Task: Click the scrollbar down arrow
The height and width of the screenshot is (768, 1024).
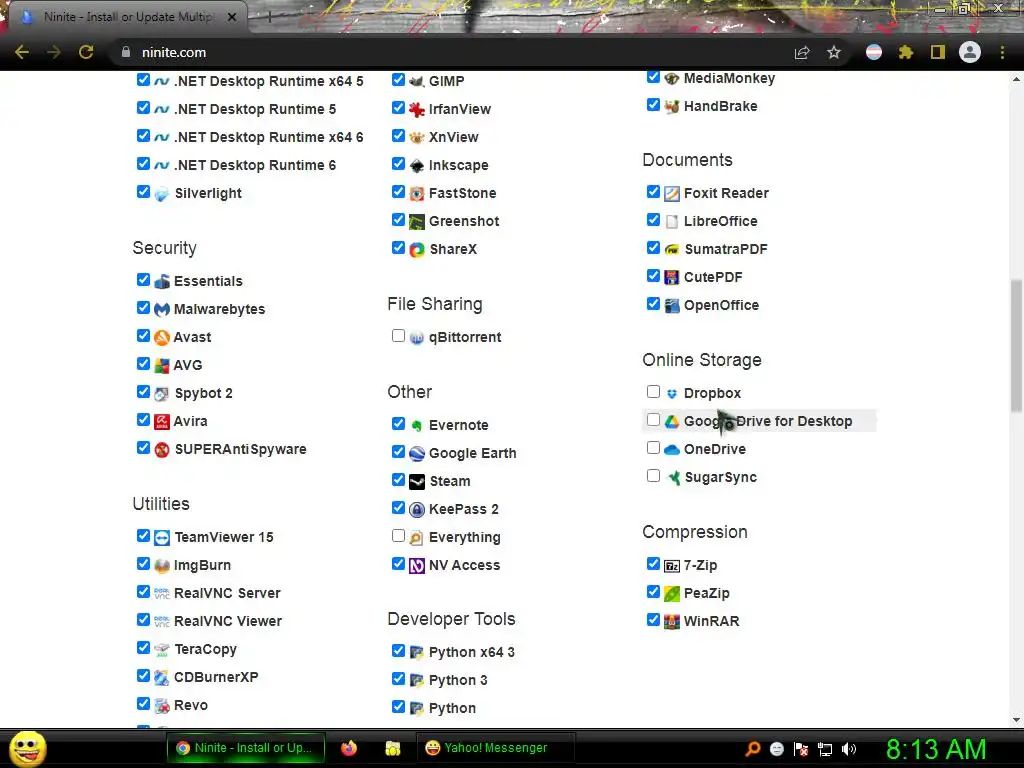Action: [1016, 720]
